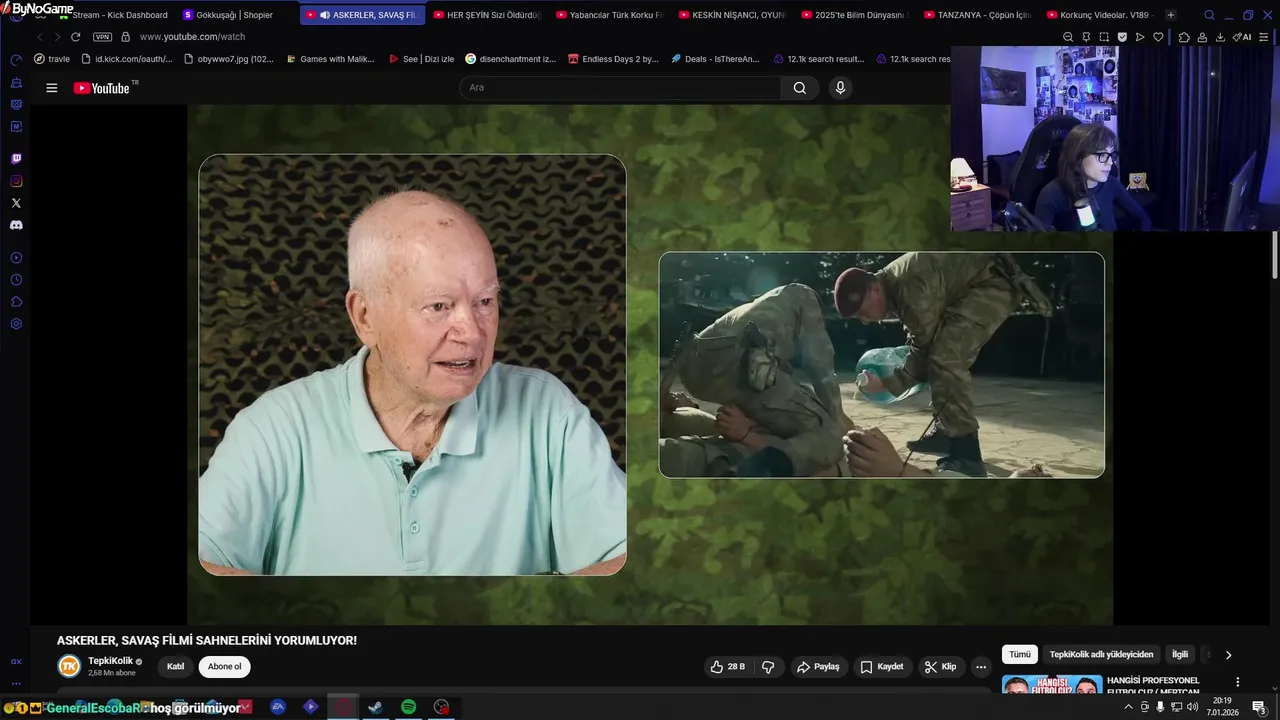Click the page vertical scrollbar
The image size is (1280, 720).
pyautogui.click(x=1275, y=255)
